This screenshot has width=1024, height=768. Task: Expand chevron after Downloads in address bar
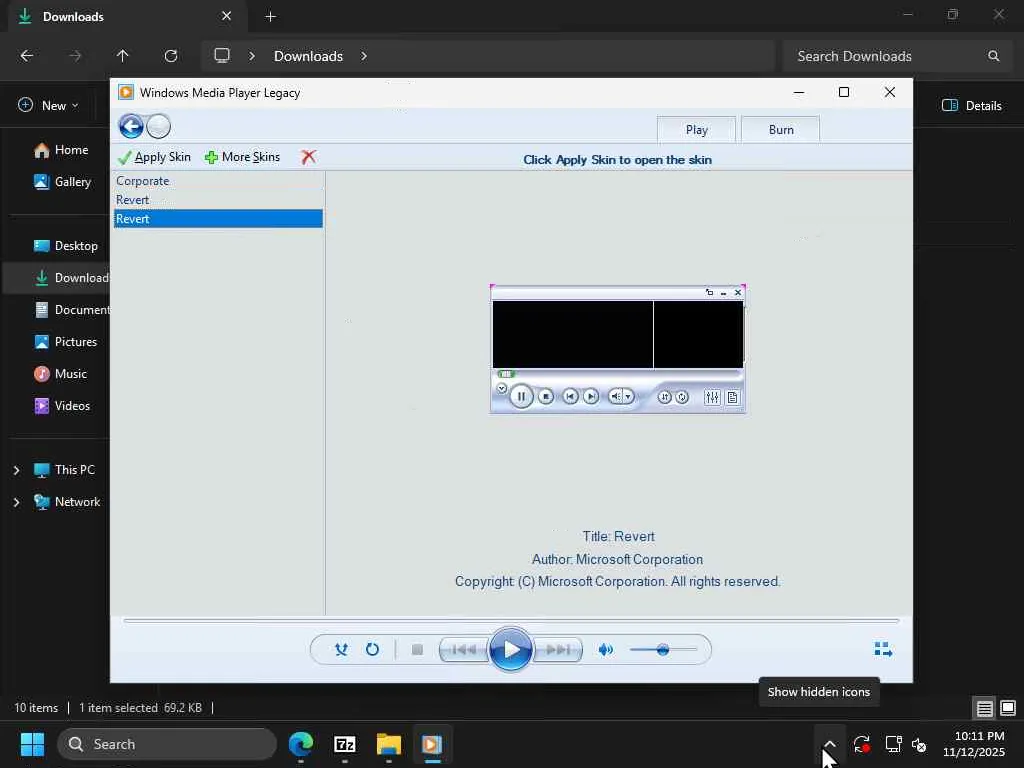pos(364,56)
